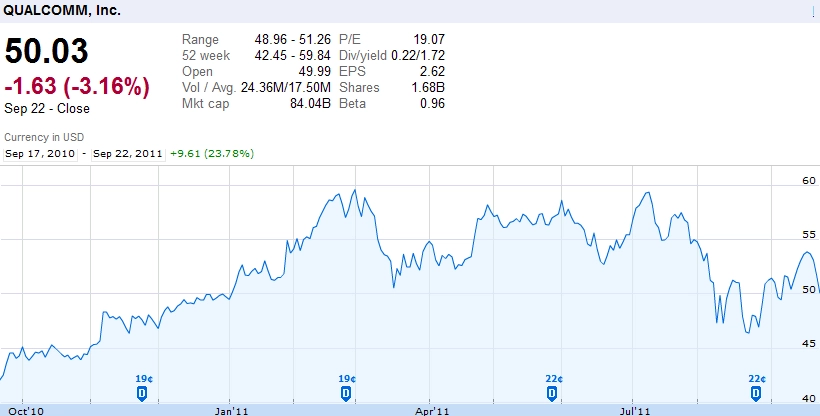Screen dimensions: 820x416
Task: Click the current price 50.03
Action: click(47, 51)
